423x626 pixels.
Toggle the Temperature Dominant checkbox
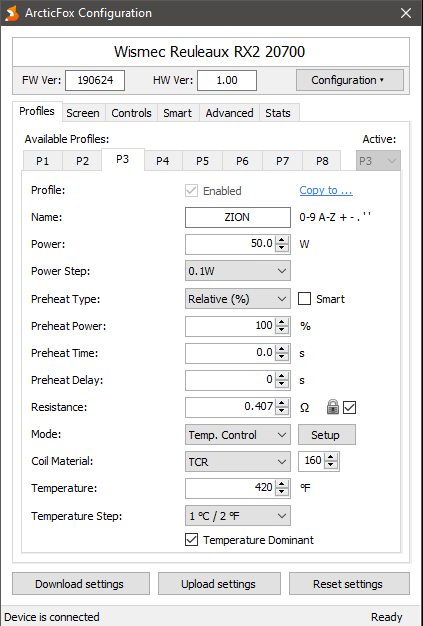pyautogui.click(x=192, y=540)
